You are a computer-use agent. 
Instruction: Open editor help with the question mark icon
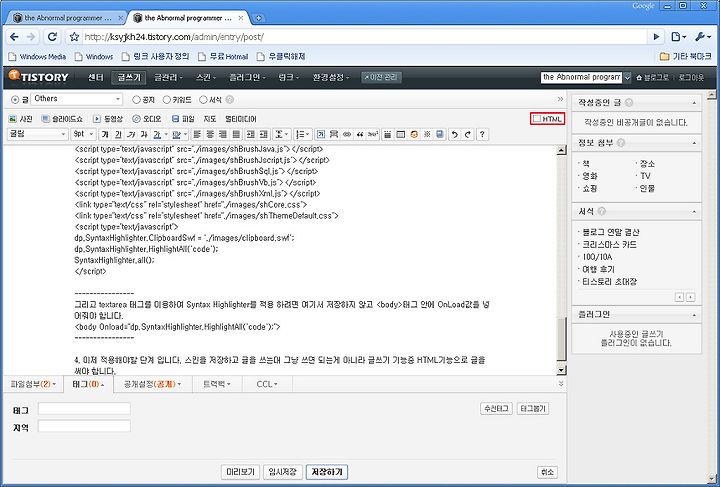[482, 134]
